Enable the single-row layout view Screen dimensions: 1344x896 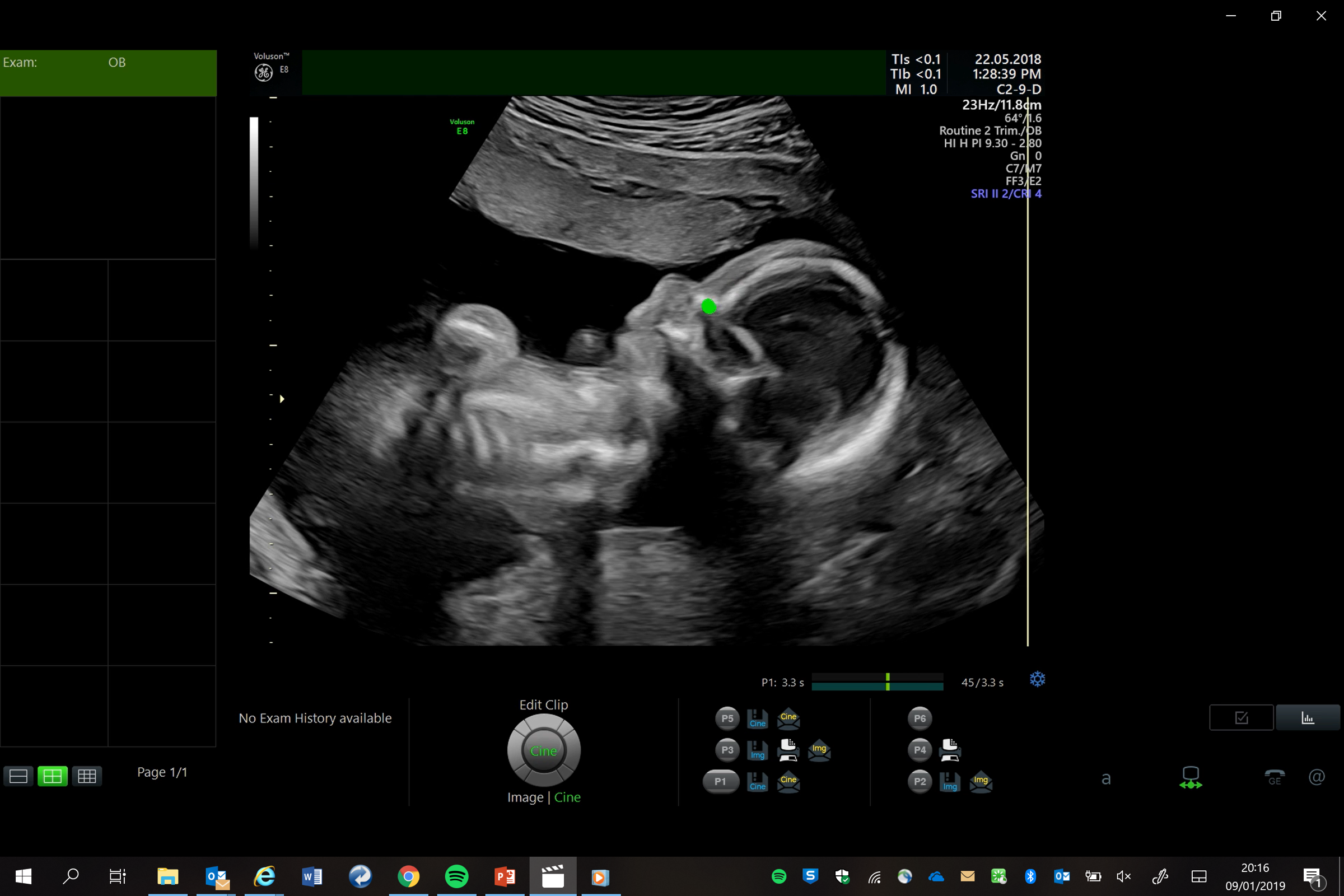(18, 776)
